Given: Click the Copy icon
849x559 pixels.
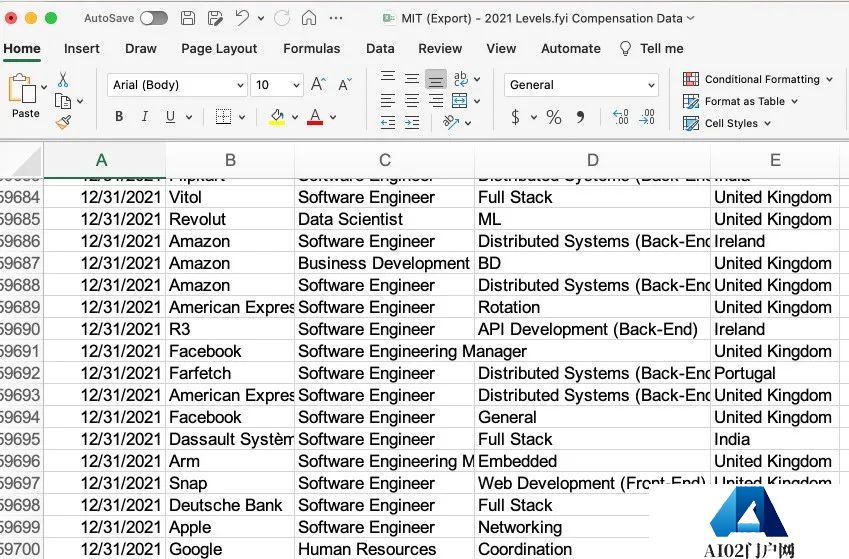Looking at the screenshot, I should [63, 101].
